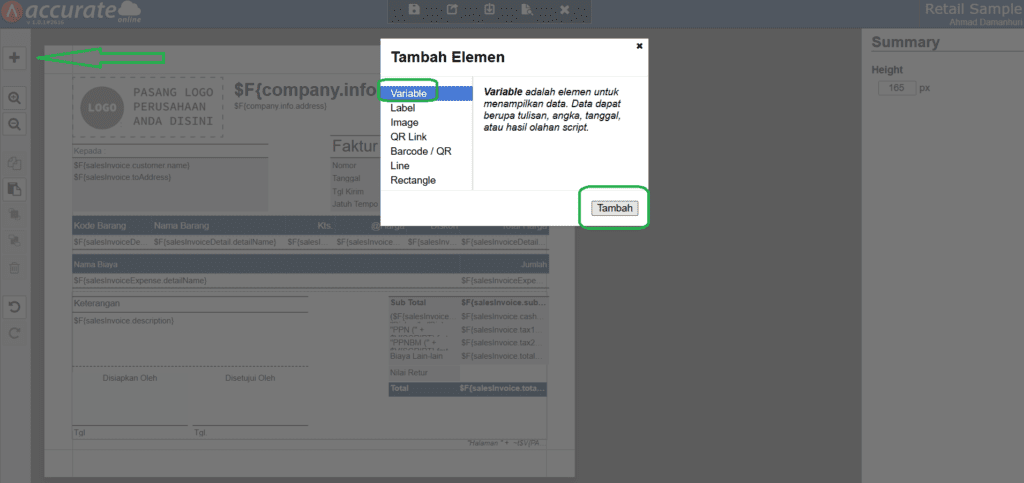Click the $F{company.info.address} field

(x=280, y=105)
